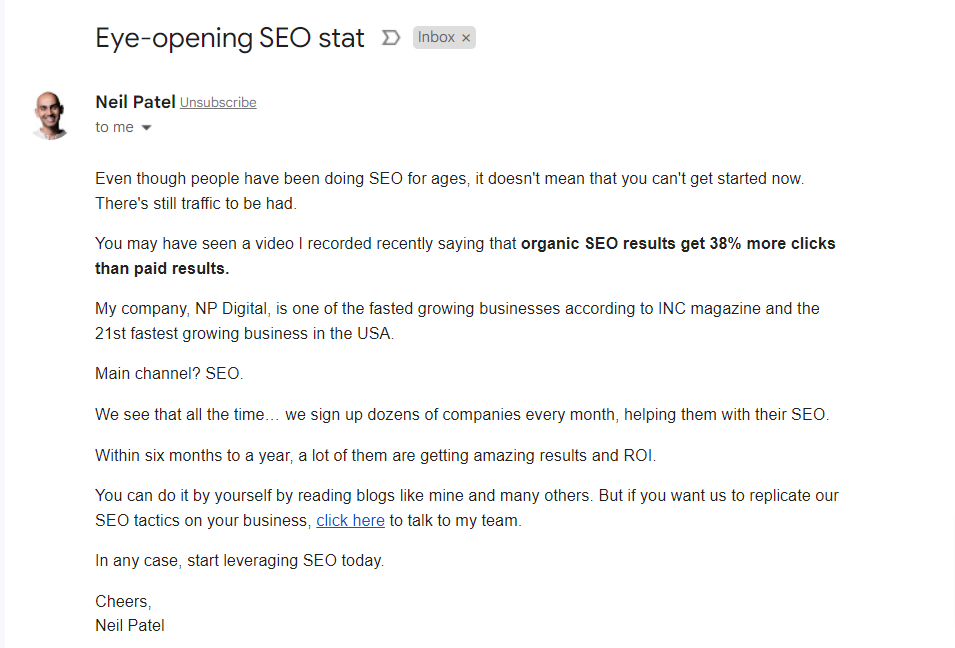Click the subject 'Eye-opening SEO stat'
The height and width of the screenshot is (648, 955).
(x=229, y=38)
